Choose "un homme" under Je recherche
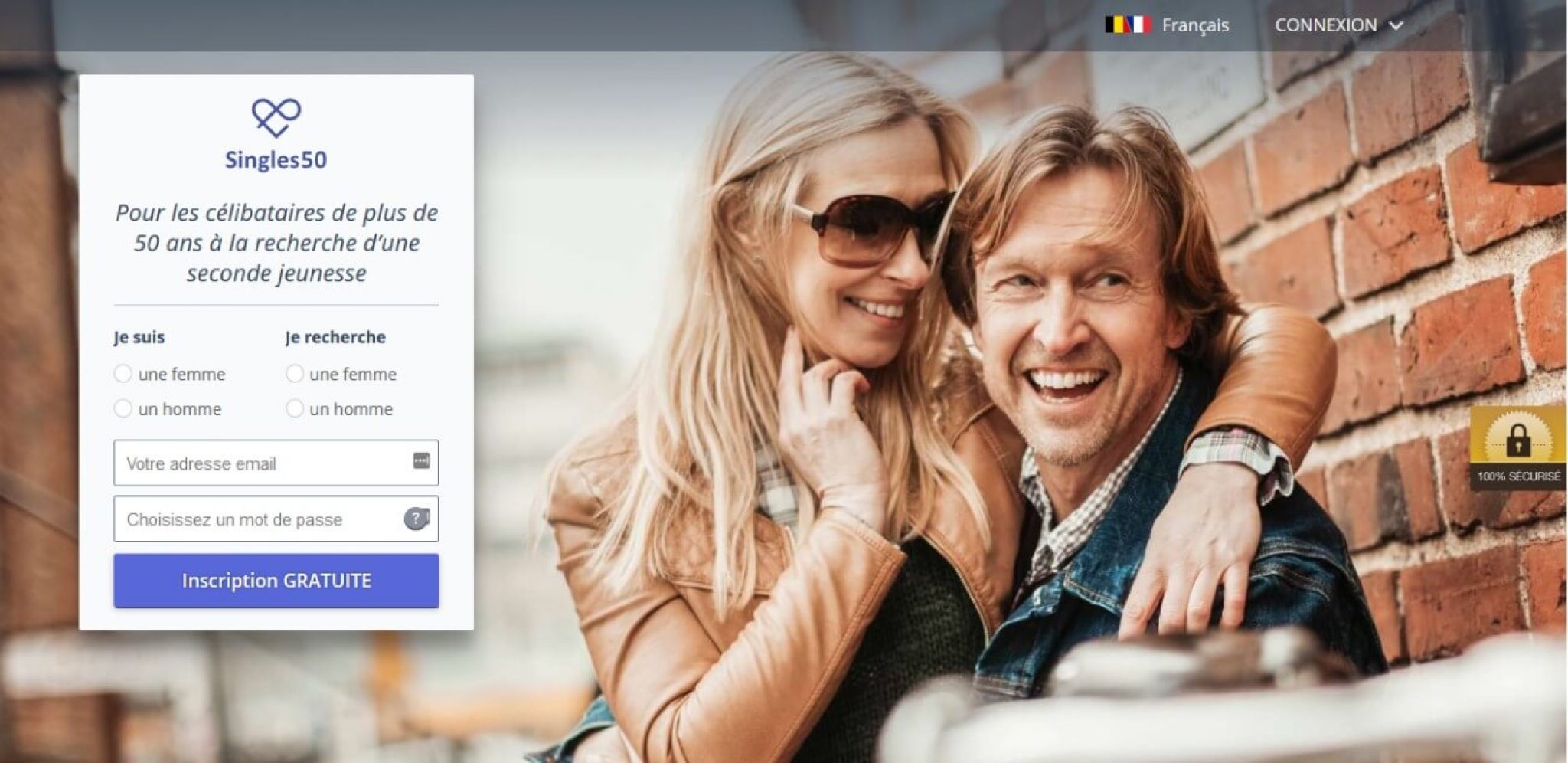Viewport: 1568px width, 763px height. (x=295, y=409)
